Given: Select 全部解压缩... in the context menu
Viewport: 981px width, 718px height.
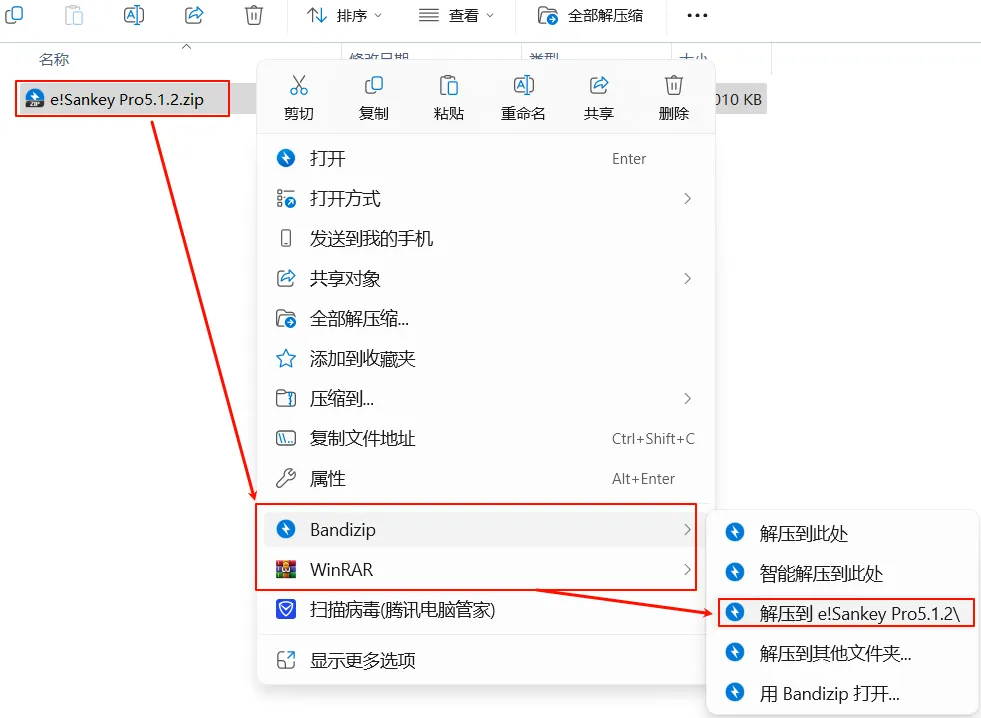Looking at the screenshot, I should (x=485, y=318).
